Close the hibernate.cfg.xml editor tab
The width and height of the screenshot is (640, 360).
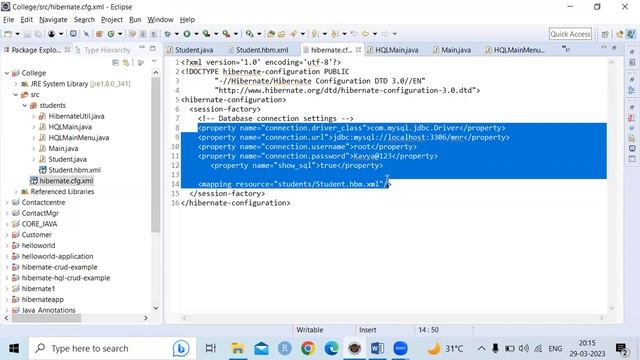point(358,50)
